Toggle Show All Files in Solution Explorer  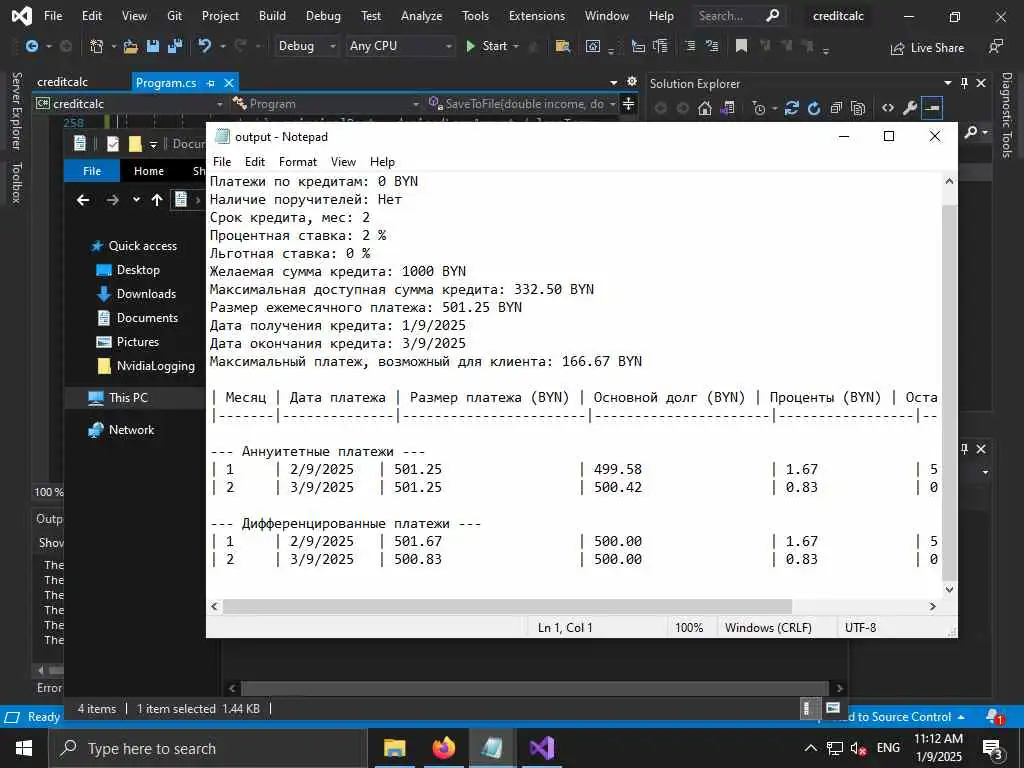click(x=858, y=108)
